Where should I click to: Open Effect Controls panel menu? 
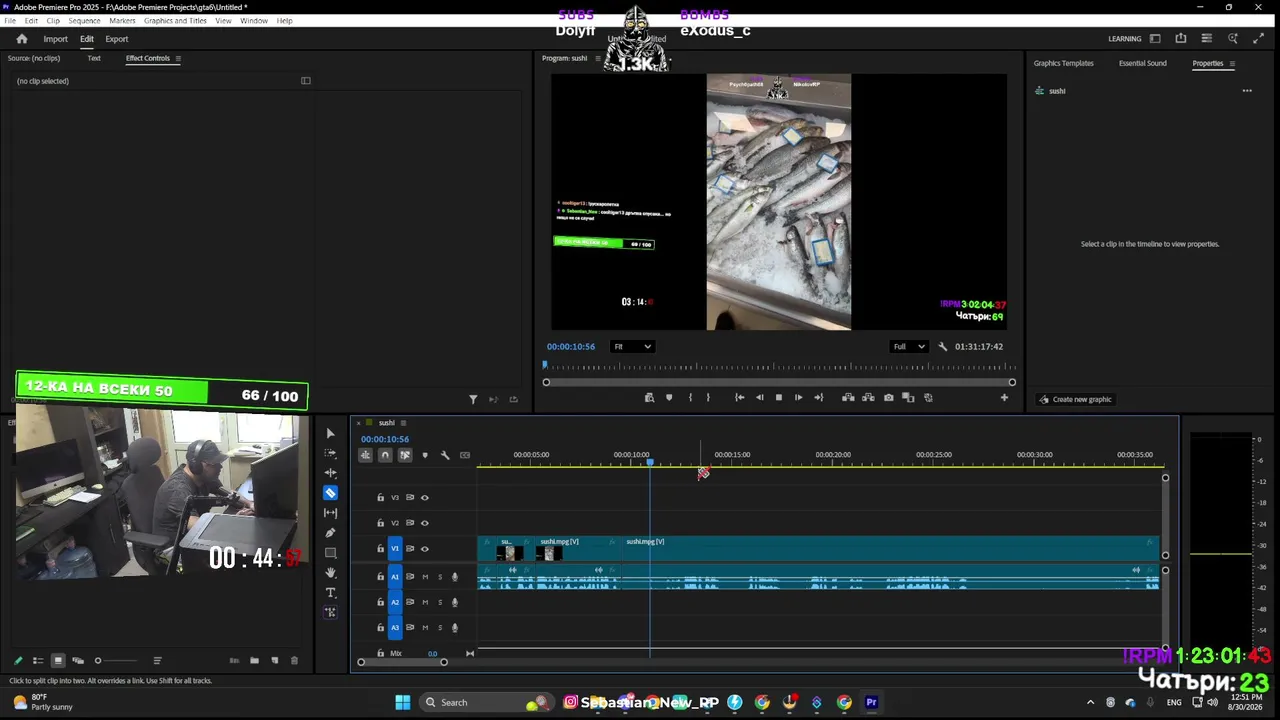178,58
